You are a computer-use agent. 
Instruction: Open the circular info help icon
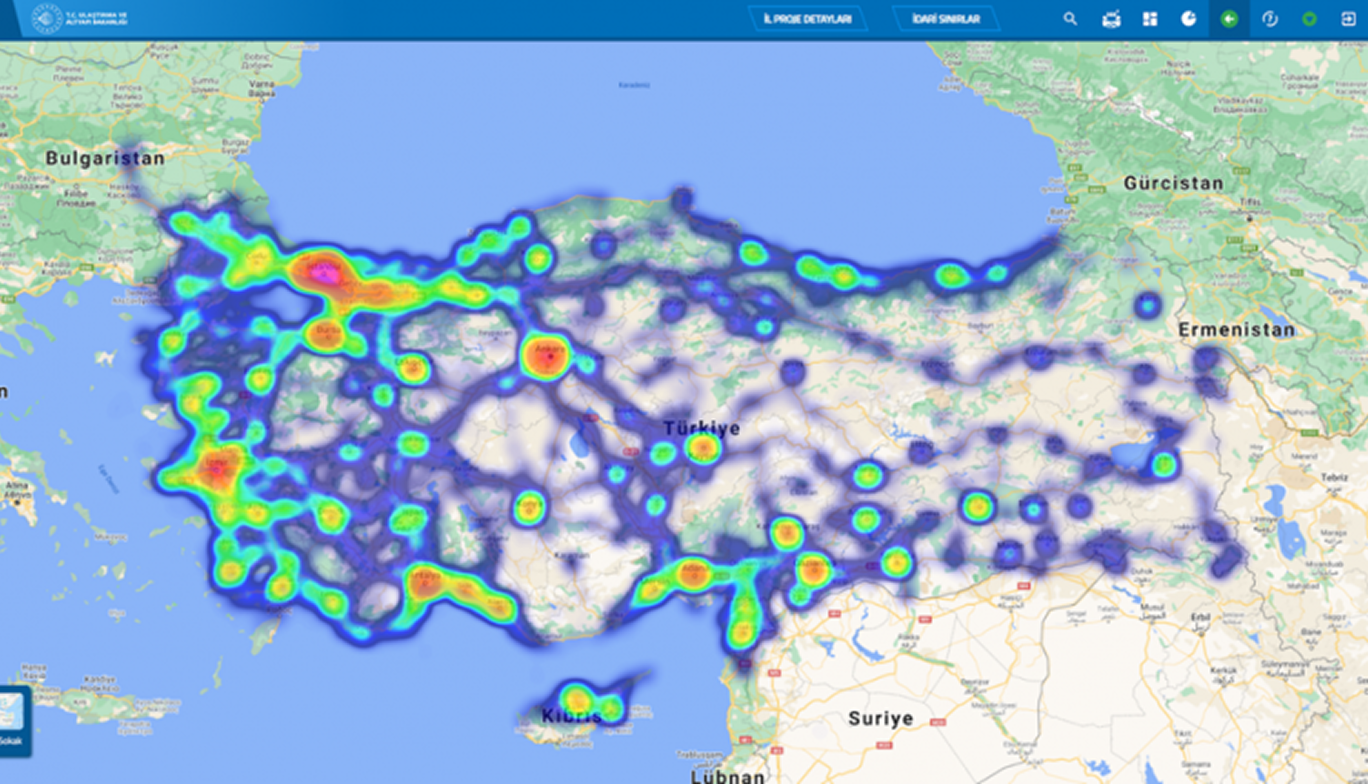1270,19
